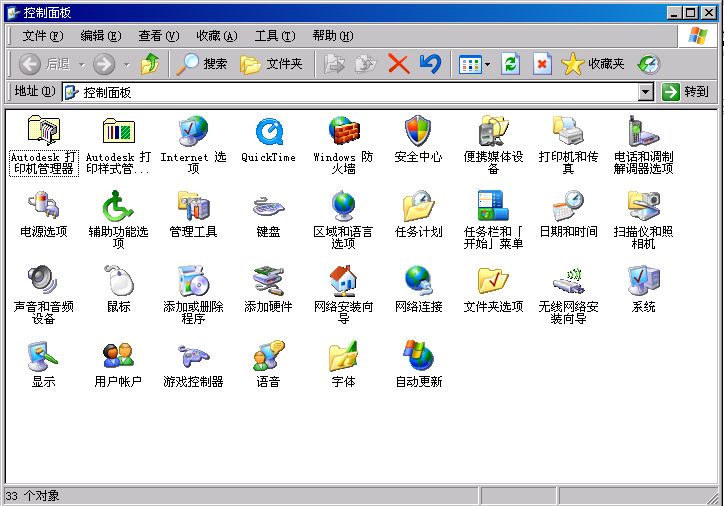Click the stop page toolbar icon
This screenshot has width=724, height=506.
click(x=542, y=64)
